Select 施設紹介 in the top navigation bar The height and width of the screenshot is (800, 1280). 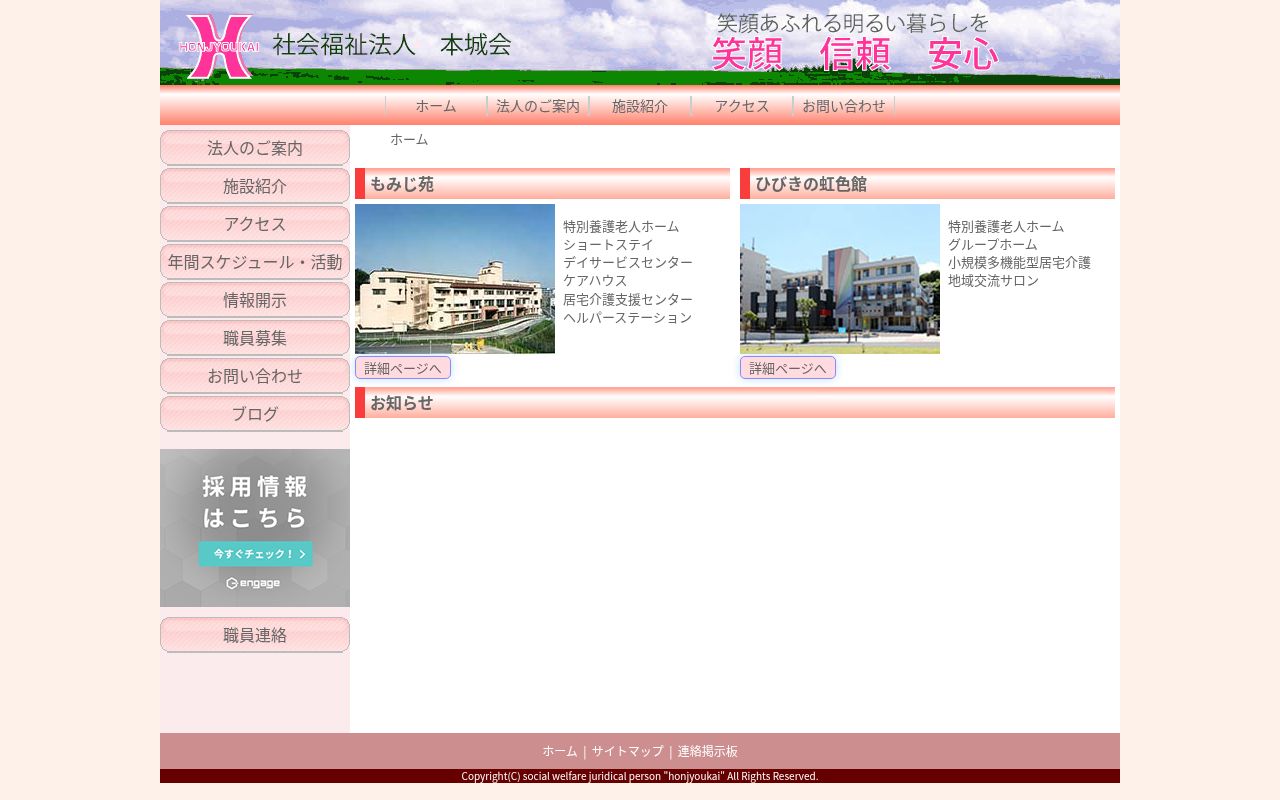click(640, 106)
